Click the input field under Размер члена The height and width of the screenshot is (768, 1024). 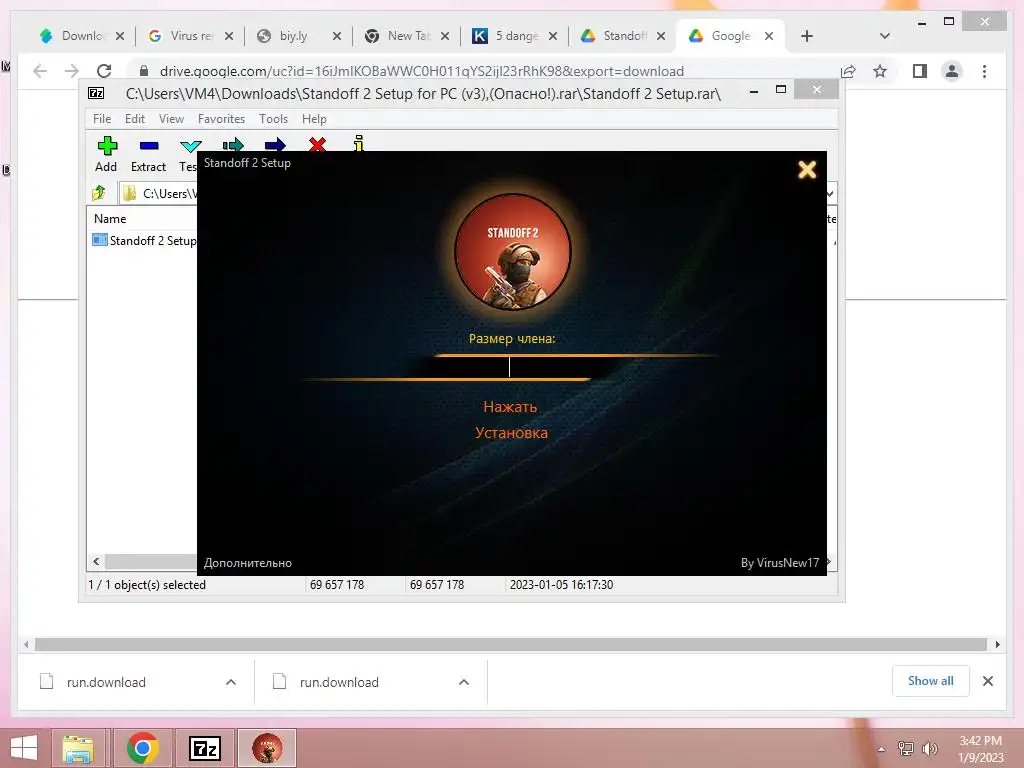510,367
